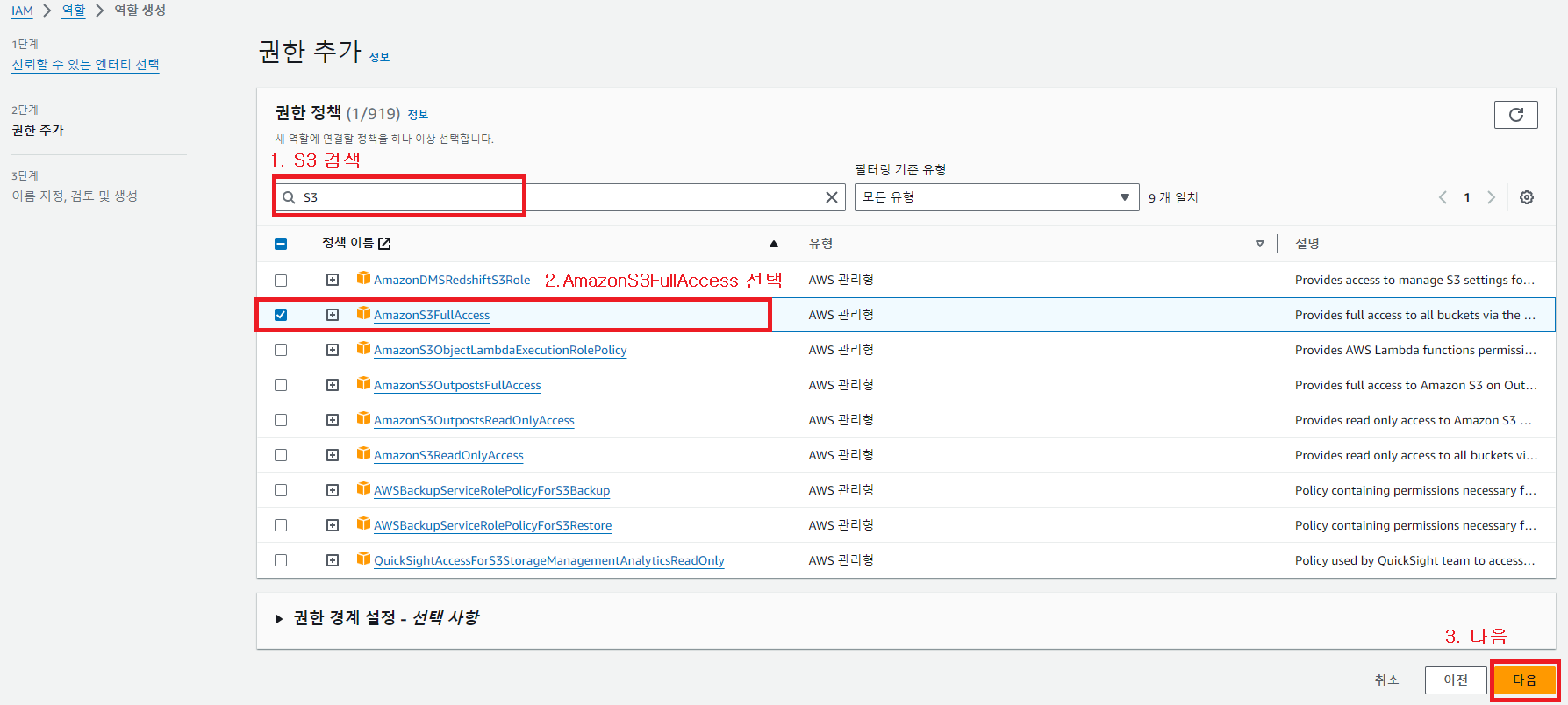This screenshot has width=1568, height=705.
Task: Click the 설명 column header
Action: point(1307,243)
